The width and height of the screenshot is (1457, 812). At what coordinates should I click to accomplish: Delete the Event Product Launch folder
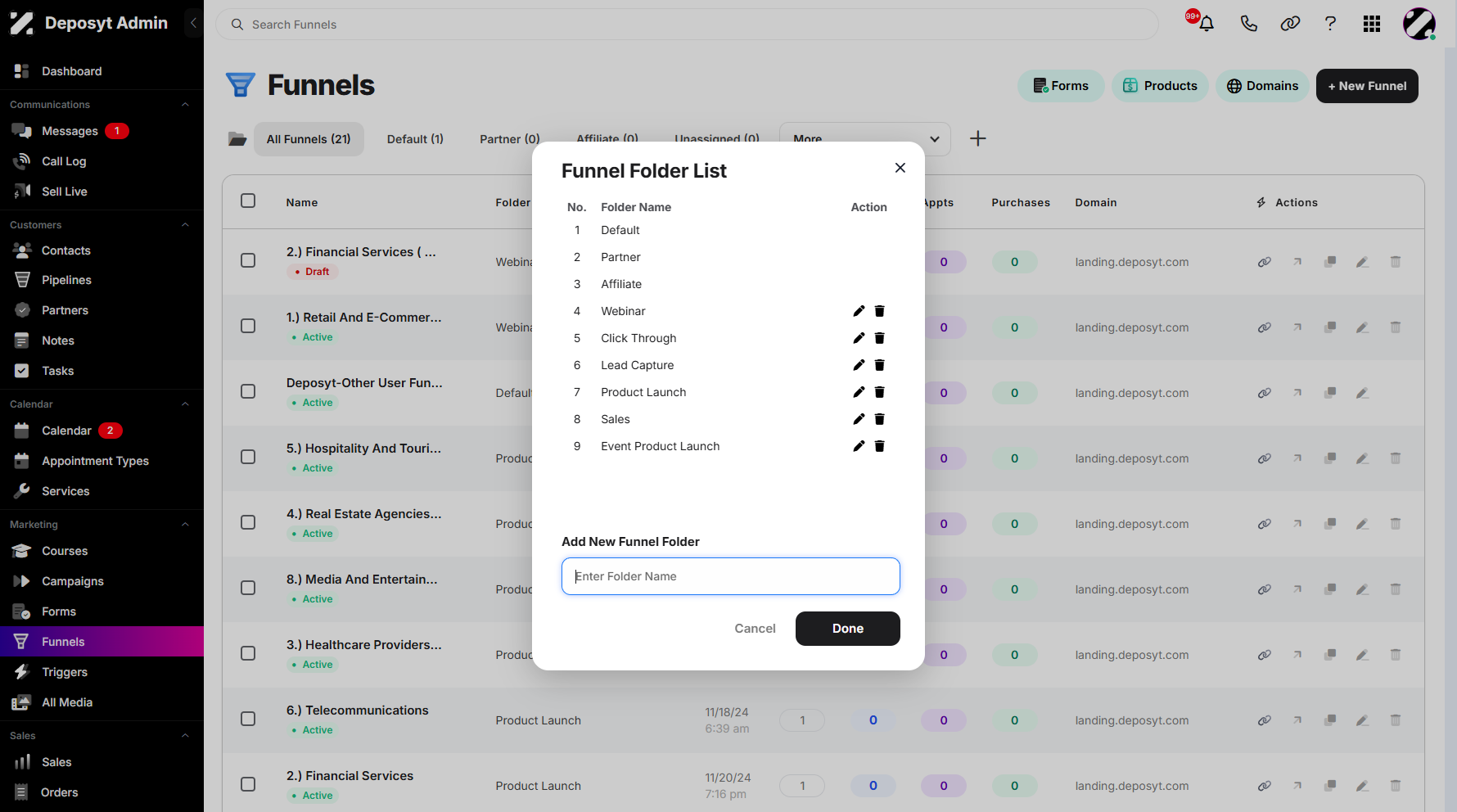[x=880, y=446]
